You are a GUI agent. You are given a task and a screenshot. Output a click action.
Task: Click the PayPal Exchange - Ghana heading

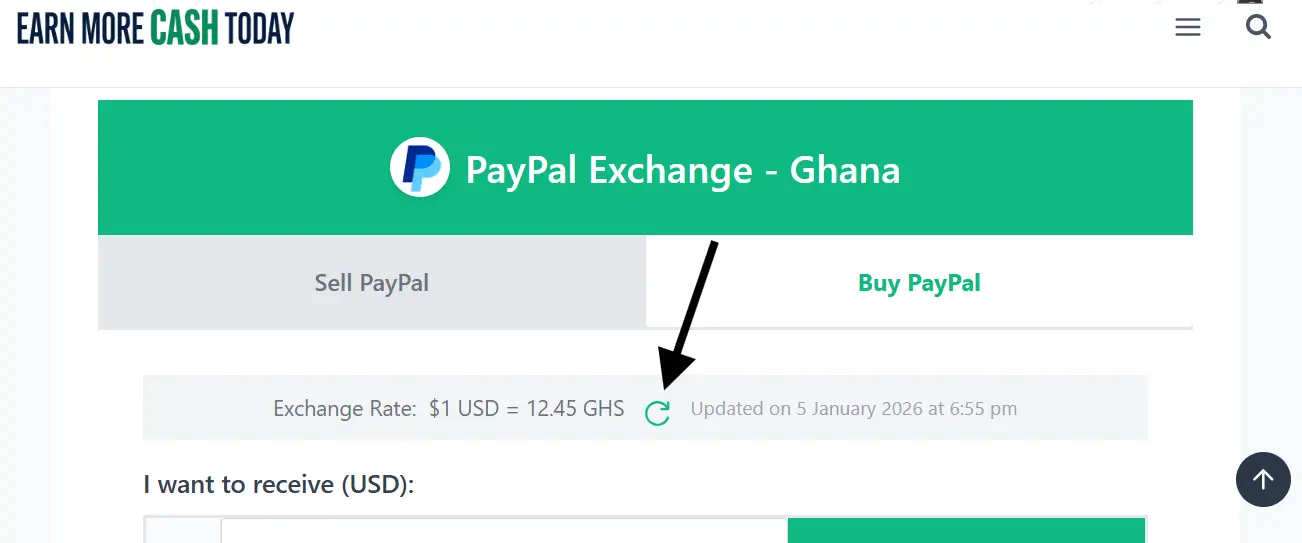(683, 169)
